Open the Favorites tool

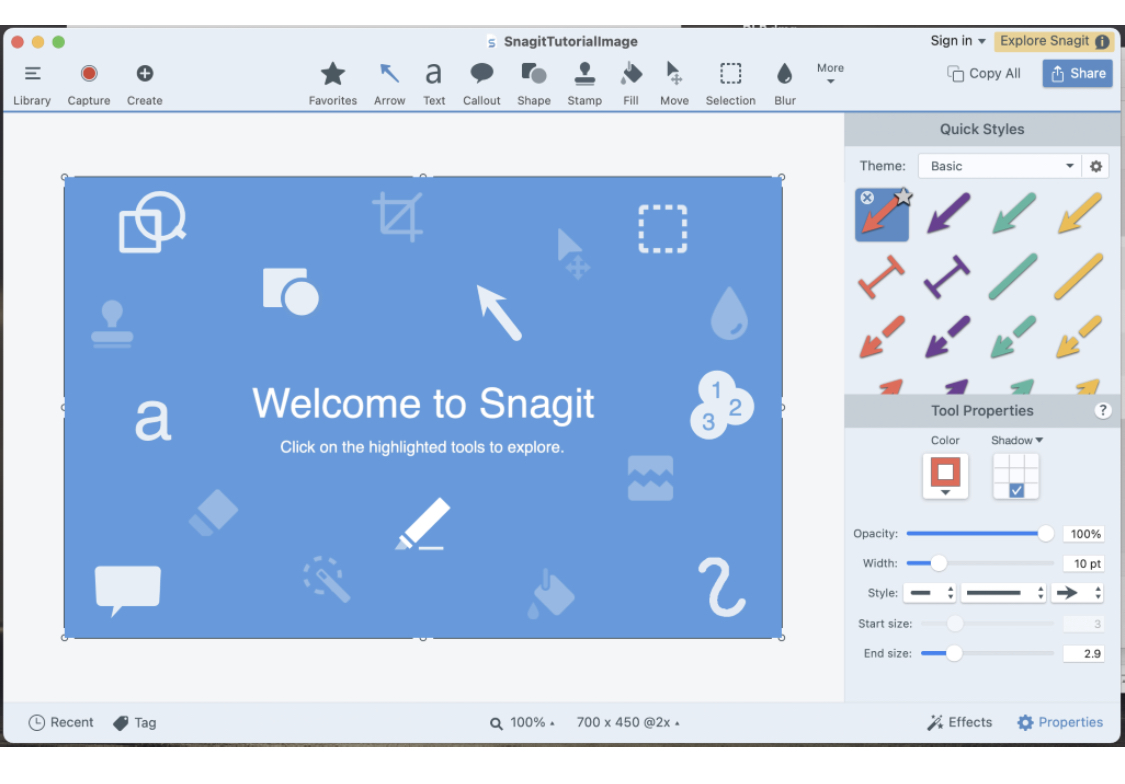coord(333,84)
